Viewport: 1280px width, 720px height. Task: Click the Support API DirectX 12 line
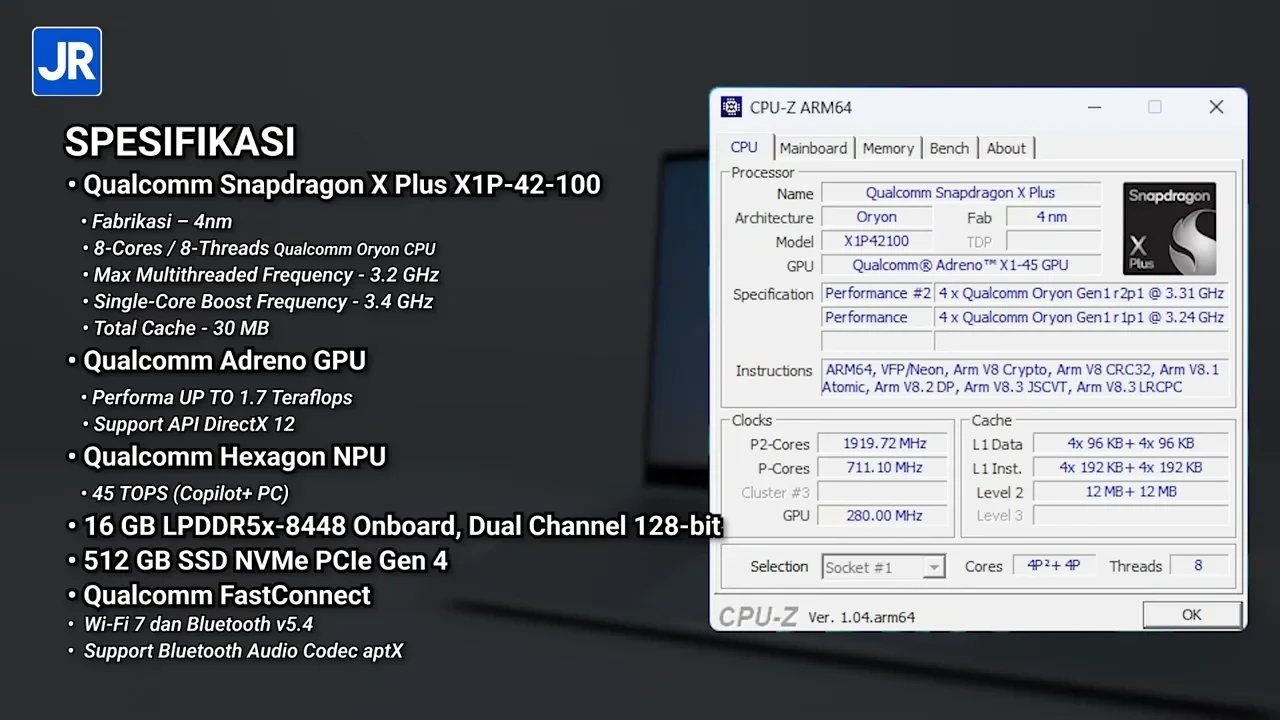pos(194,424)
